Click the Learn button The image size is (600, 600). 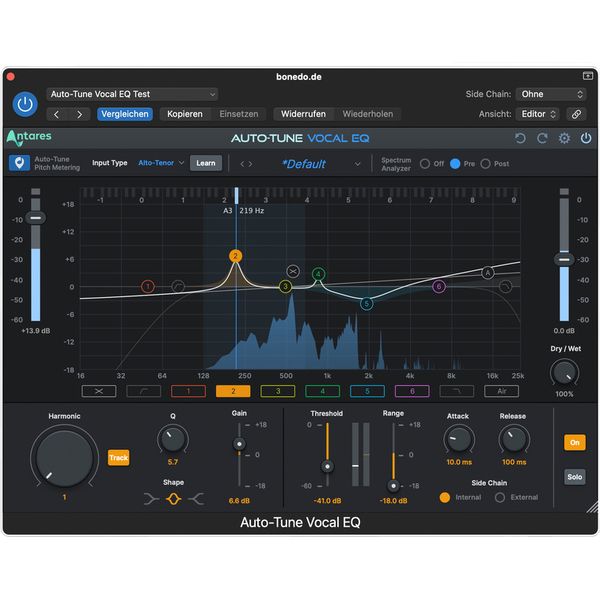click(206, 163)
